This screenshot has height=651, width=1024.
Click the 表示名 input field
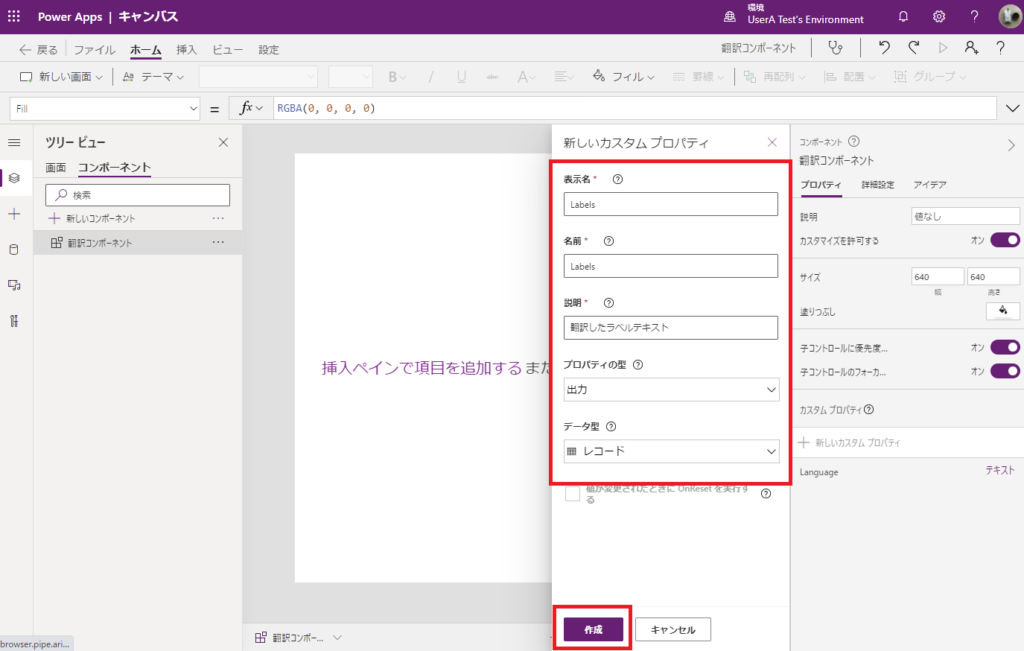coord(671,204)
